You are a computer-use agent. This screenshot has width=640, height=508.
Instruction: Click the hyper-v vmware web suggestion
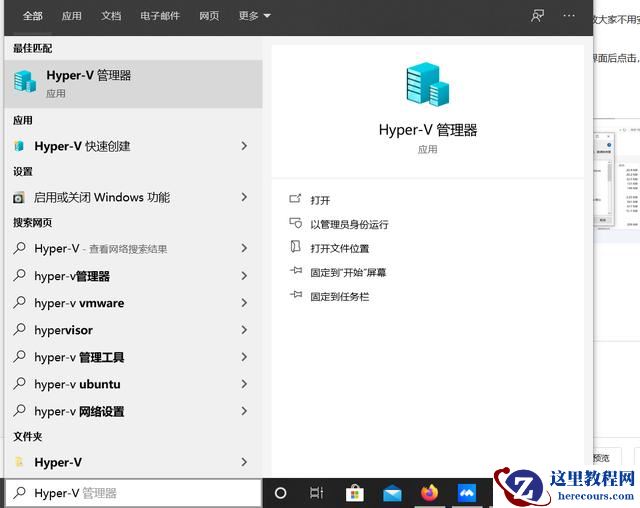point(133,303)
